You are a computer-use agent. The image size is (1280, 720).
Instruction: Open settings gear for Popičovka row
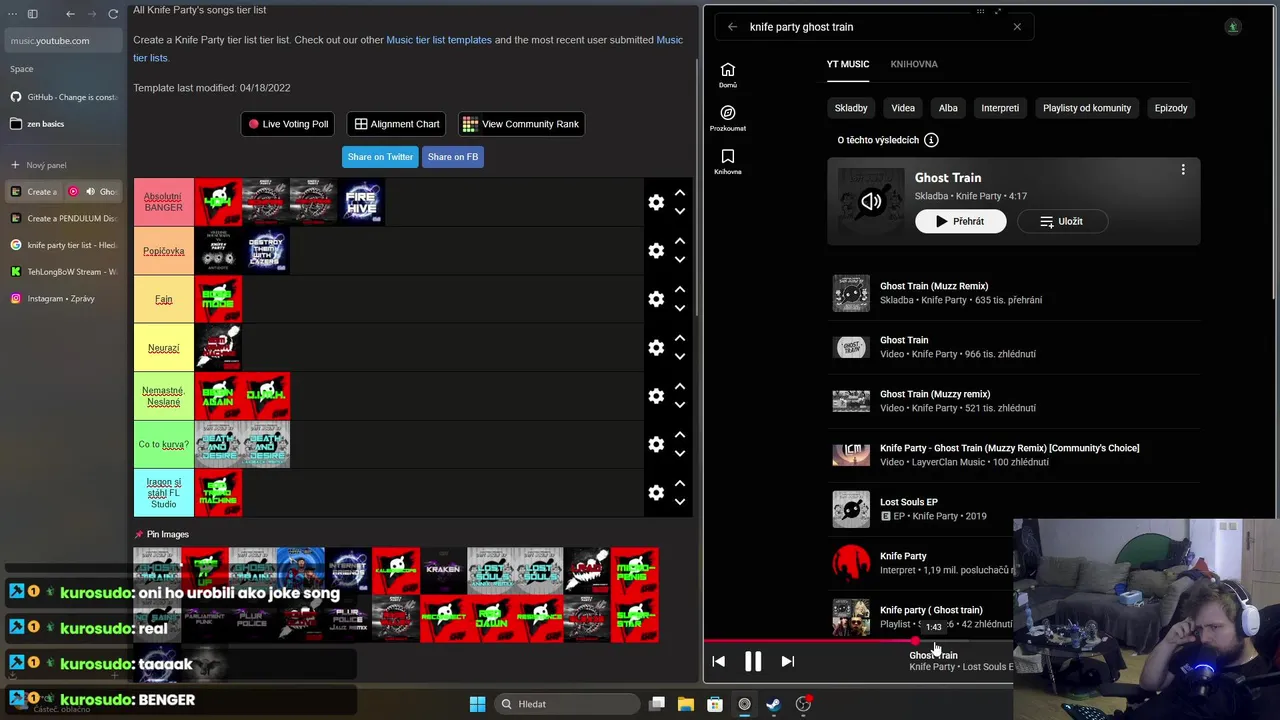click(656, 251)
